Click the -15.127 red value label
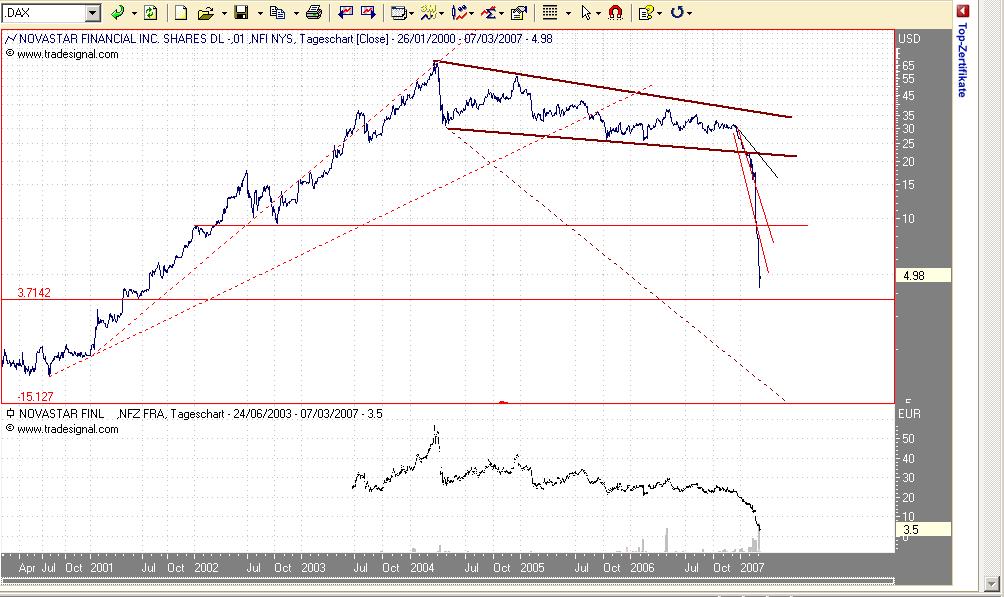The image size is (1004, 597). pos(35,397)
